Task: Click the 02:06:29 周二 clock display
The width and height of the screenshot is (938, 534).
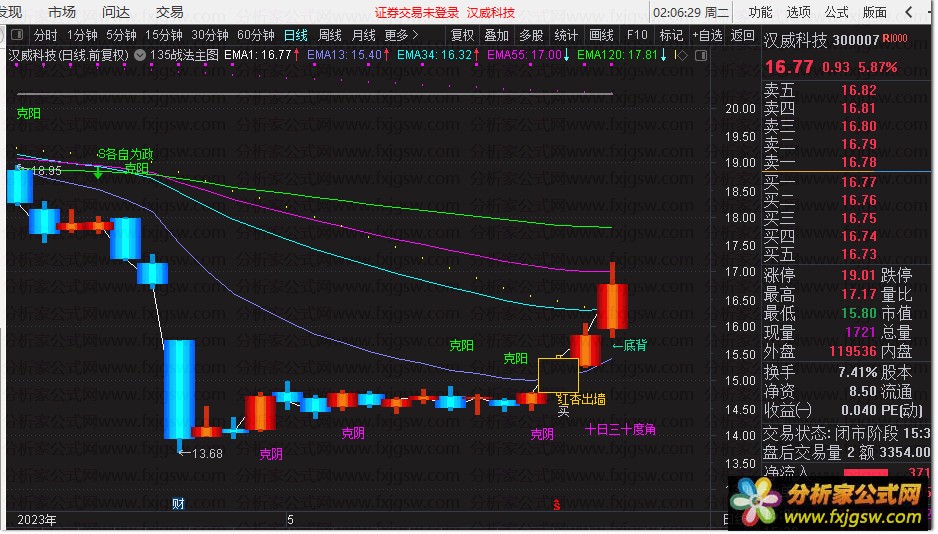Action: (x=690, y=13)
